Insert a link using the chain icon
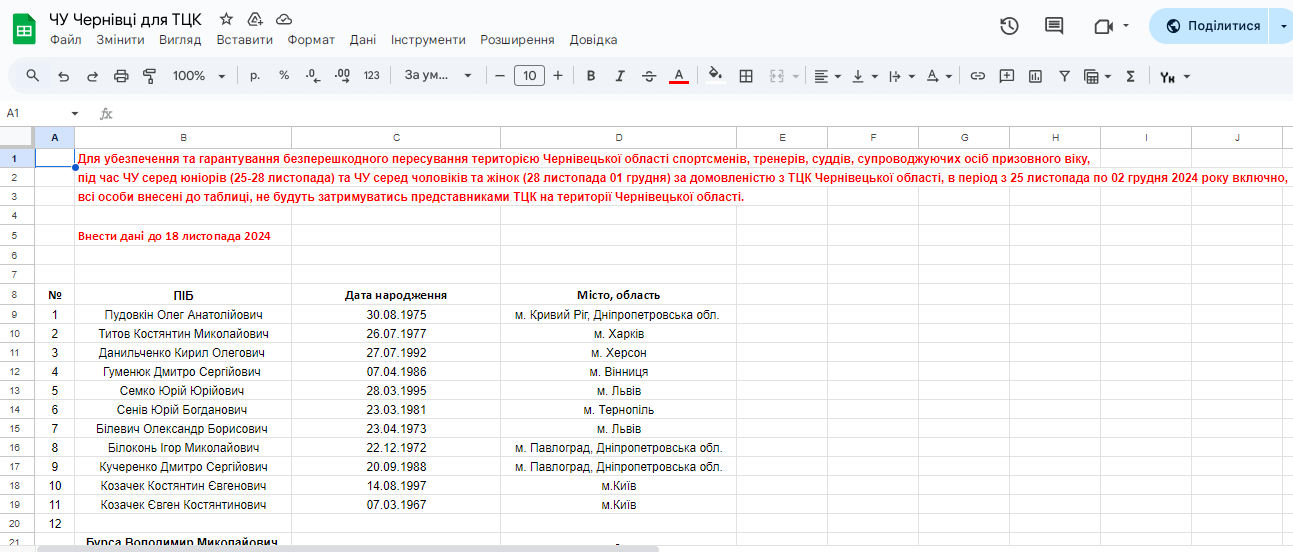This screenshot has width=1293, height=552. (x=978, y=76)
